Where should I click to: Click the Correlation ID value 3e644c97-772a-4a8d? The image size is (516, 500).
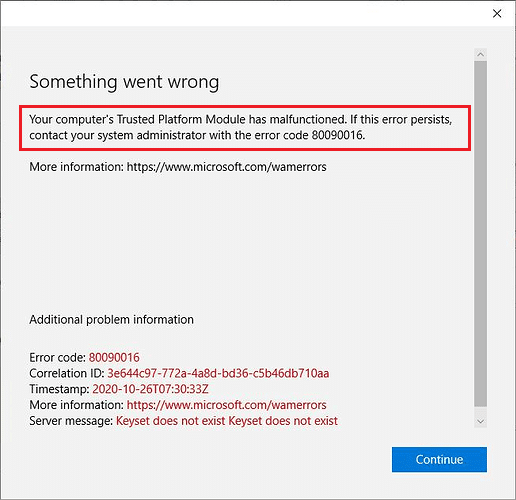pos(218,373)
